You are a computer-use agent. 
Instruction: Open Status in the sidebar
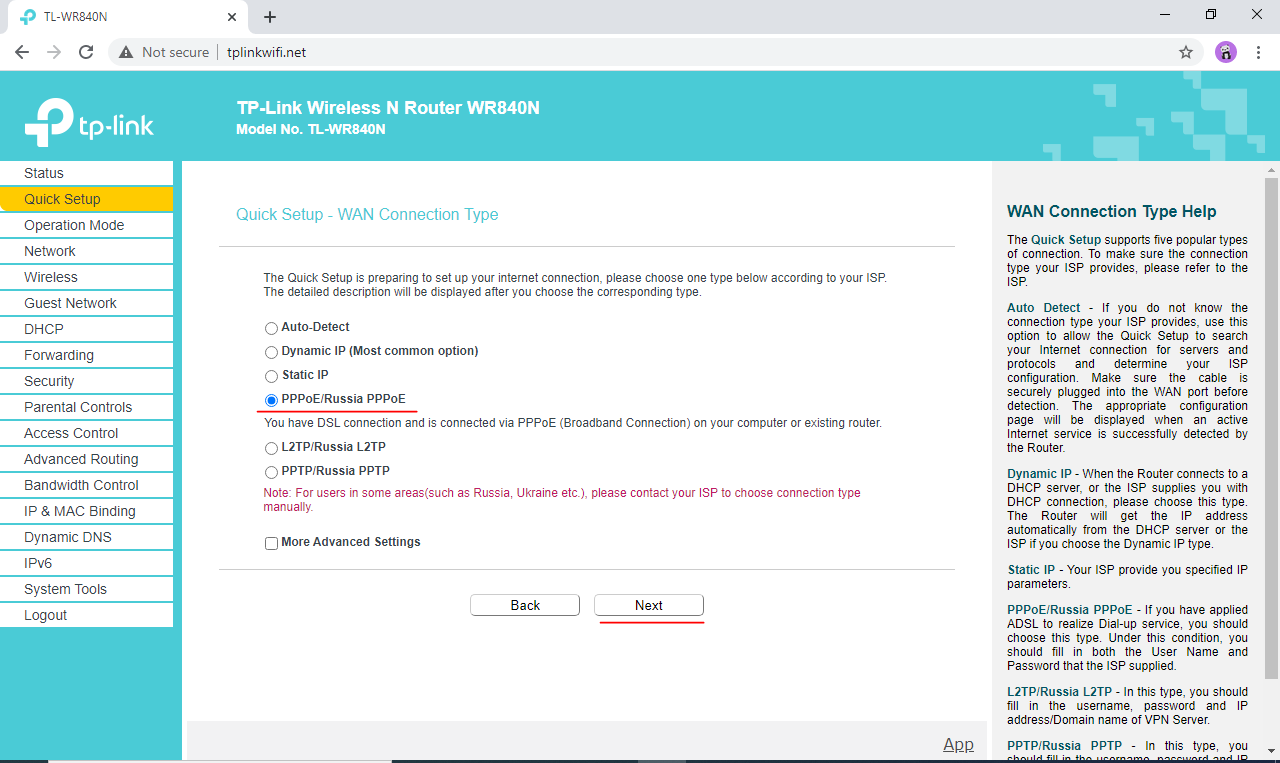86,173
